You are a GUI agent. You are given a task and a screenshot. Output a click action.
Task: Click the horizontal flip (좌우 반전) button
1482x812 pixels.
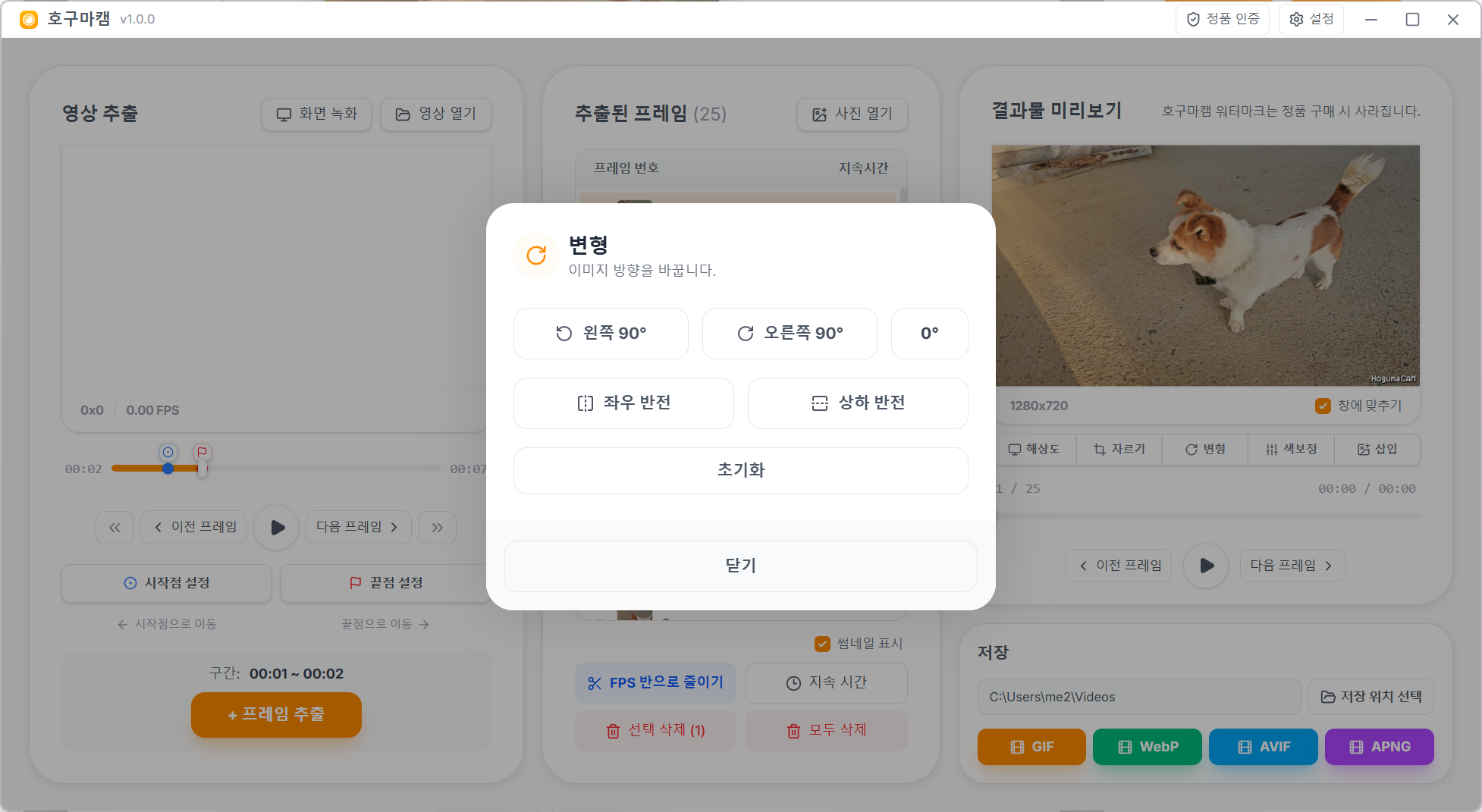click(x=623, y=403)
